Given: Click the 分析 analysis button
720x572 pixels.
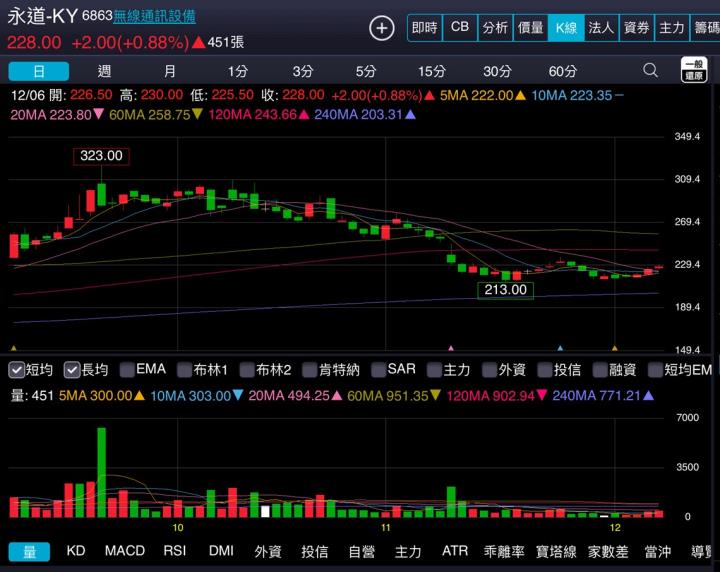Looking at the screenshot, I should click(494, 28).
